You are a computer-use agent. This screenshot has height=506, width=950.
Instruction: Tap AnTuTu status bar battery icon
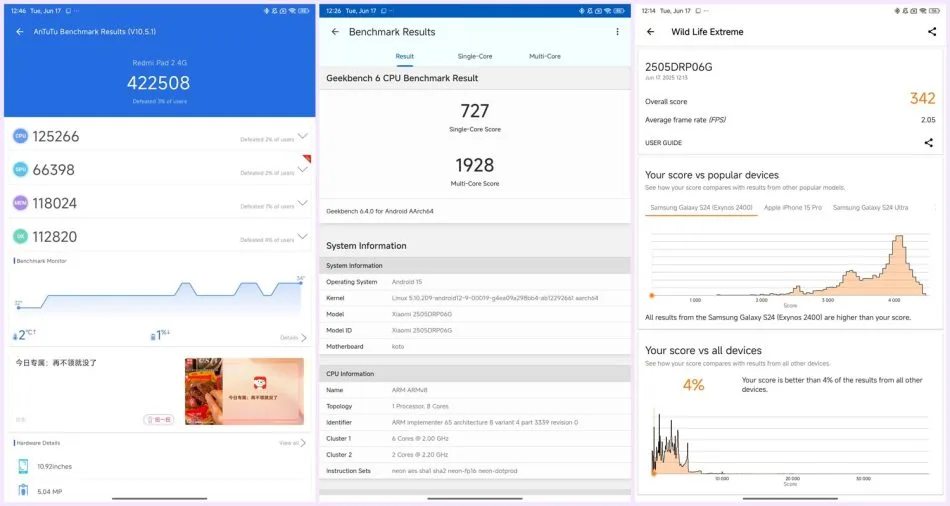coord(304,11)
